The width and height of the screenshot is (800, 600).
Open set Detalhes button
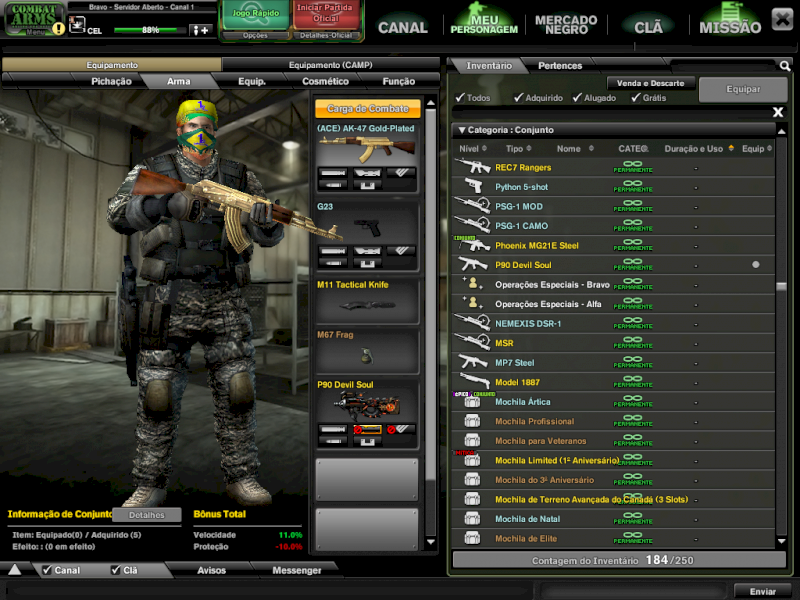click(x=146, y=515)
